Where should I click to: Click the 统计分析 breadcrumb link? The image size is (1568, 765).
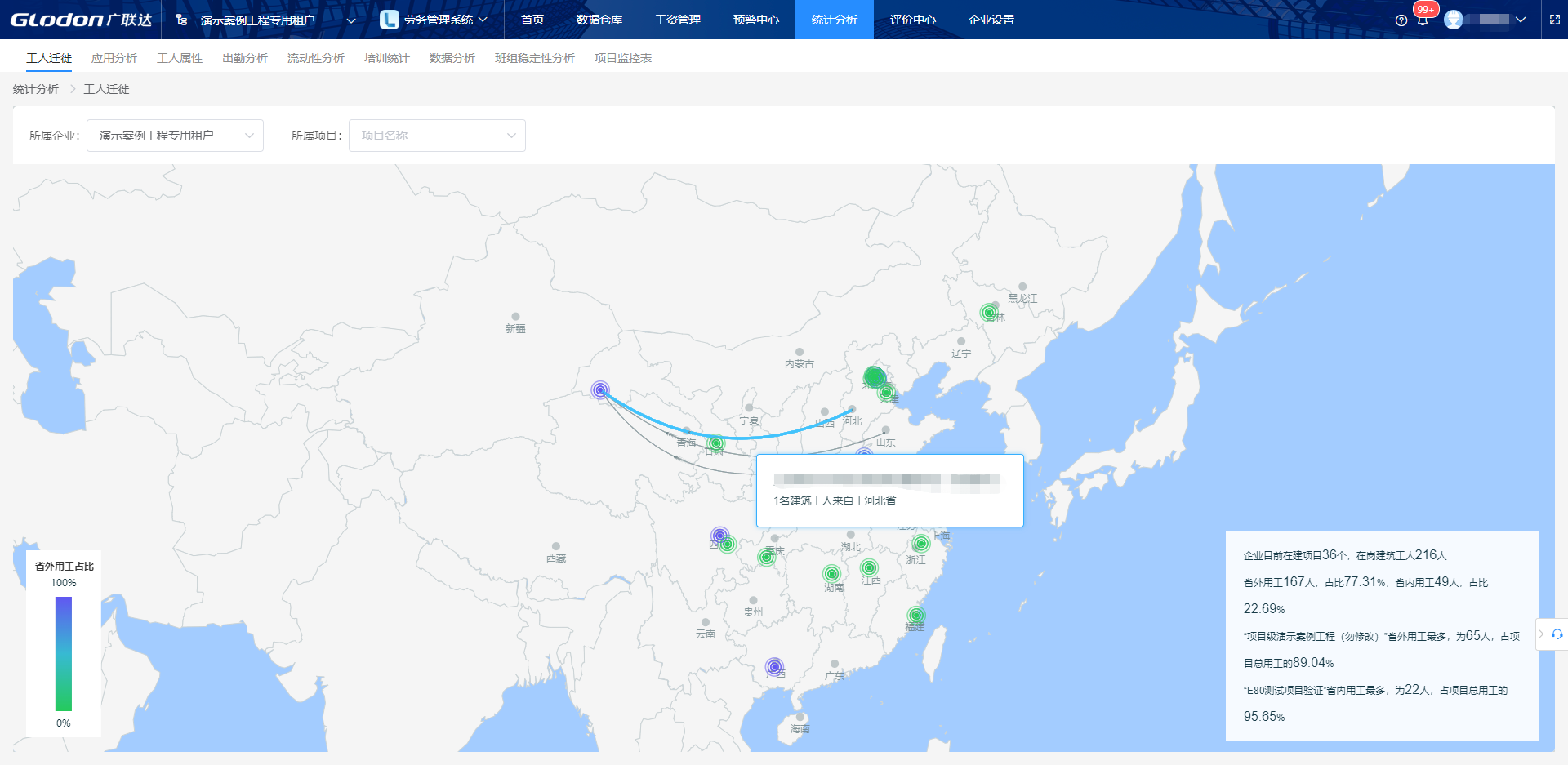click(x=36, y=89)
